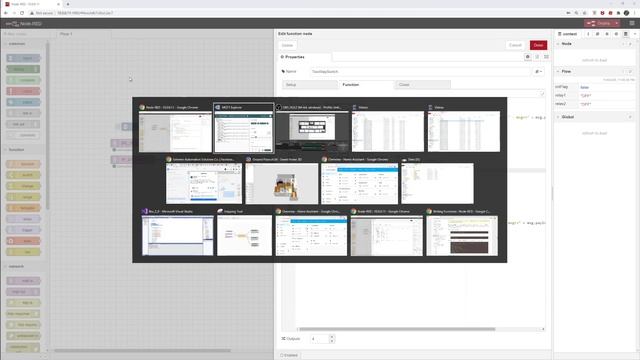Click the code editor horizontal scrollbar

tap(397, 329)
